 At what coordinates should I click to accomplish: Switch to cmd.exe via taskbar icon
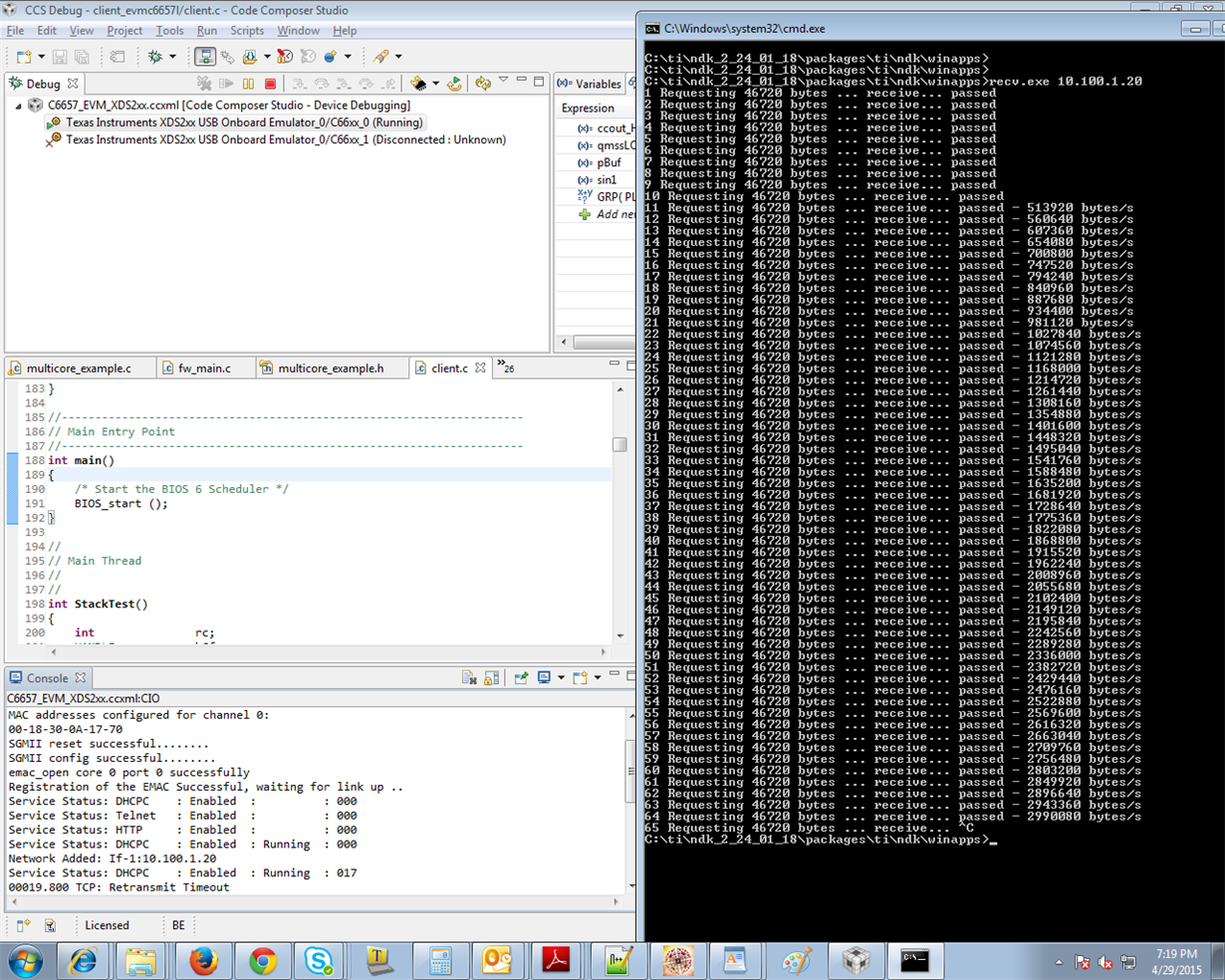coord(914,960)
